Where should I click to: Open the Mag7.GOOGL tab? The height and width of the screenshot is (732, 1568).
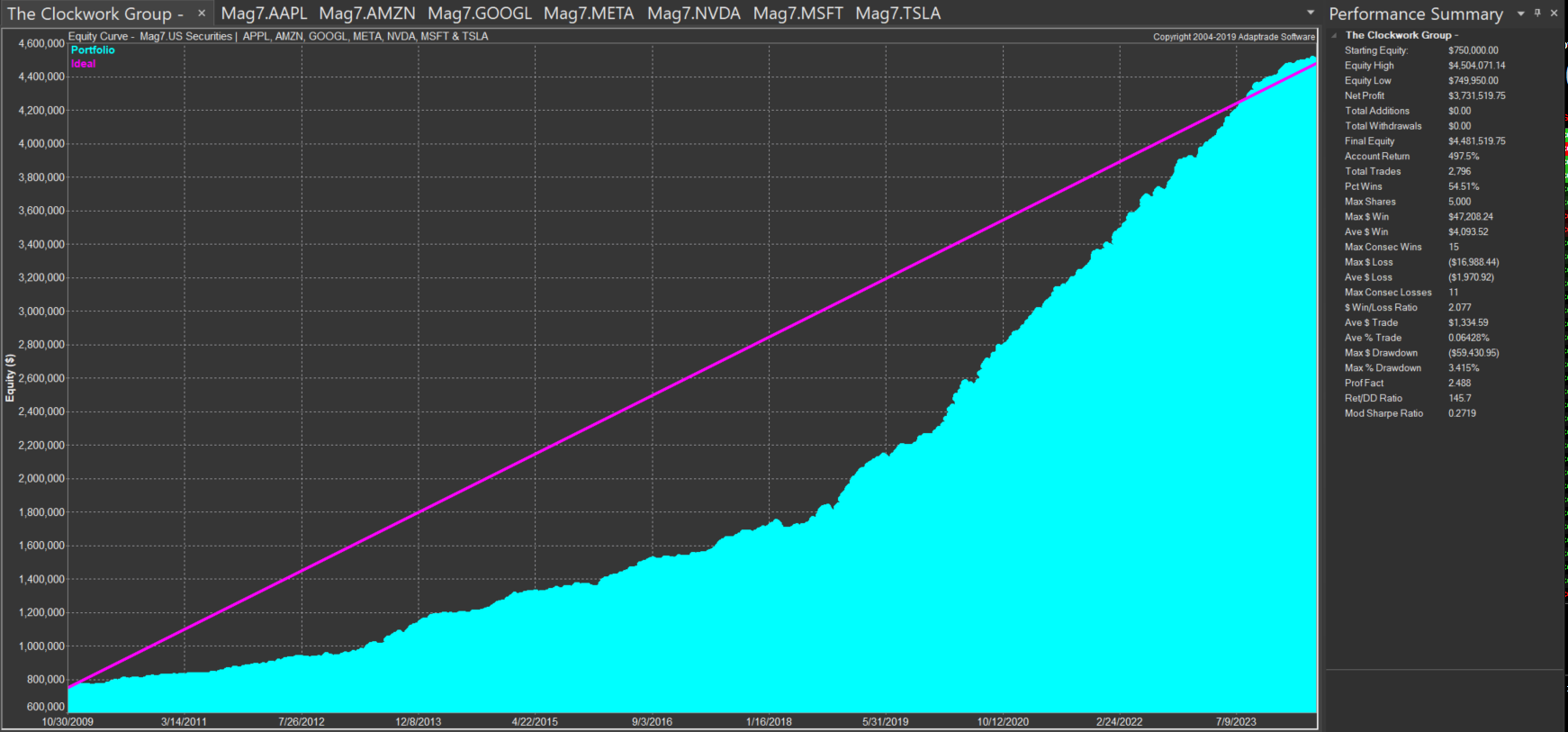[480, 14]
